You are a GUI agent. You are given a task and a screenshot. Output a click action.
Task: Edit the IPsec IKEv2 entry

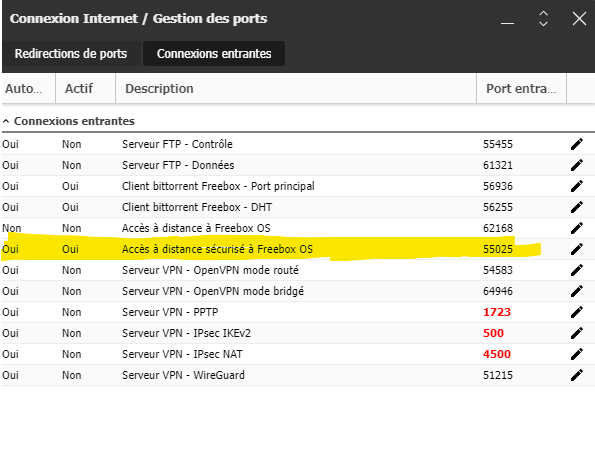(x=576, y=333)
